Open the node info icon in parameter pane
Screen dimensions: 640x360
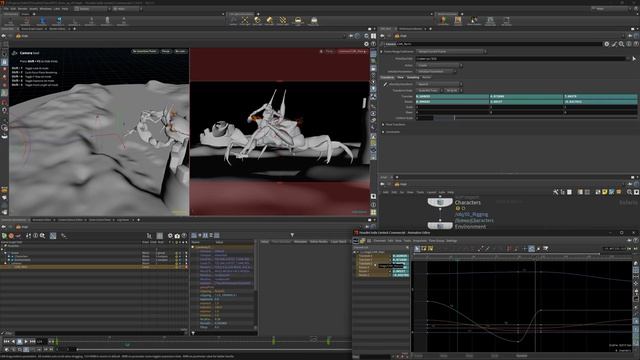click(x=629, y=44)
